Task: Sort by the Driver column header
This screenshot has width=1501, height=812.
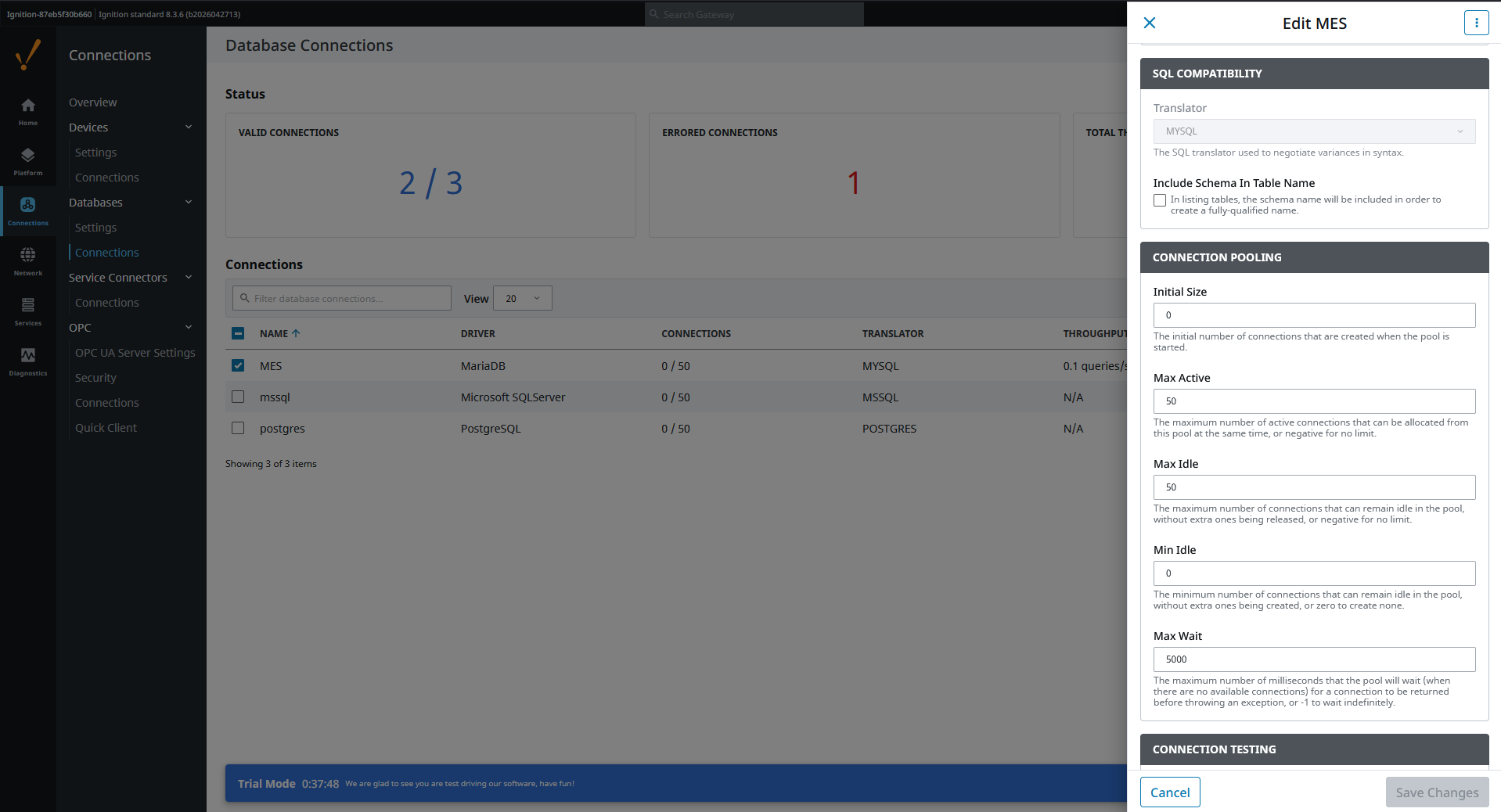Action: pyautogui.click(x=477, y=333)
